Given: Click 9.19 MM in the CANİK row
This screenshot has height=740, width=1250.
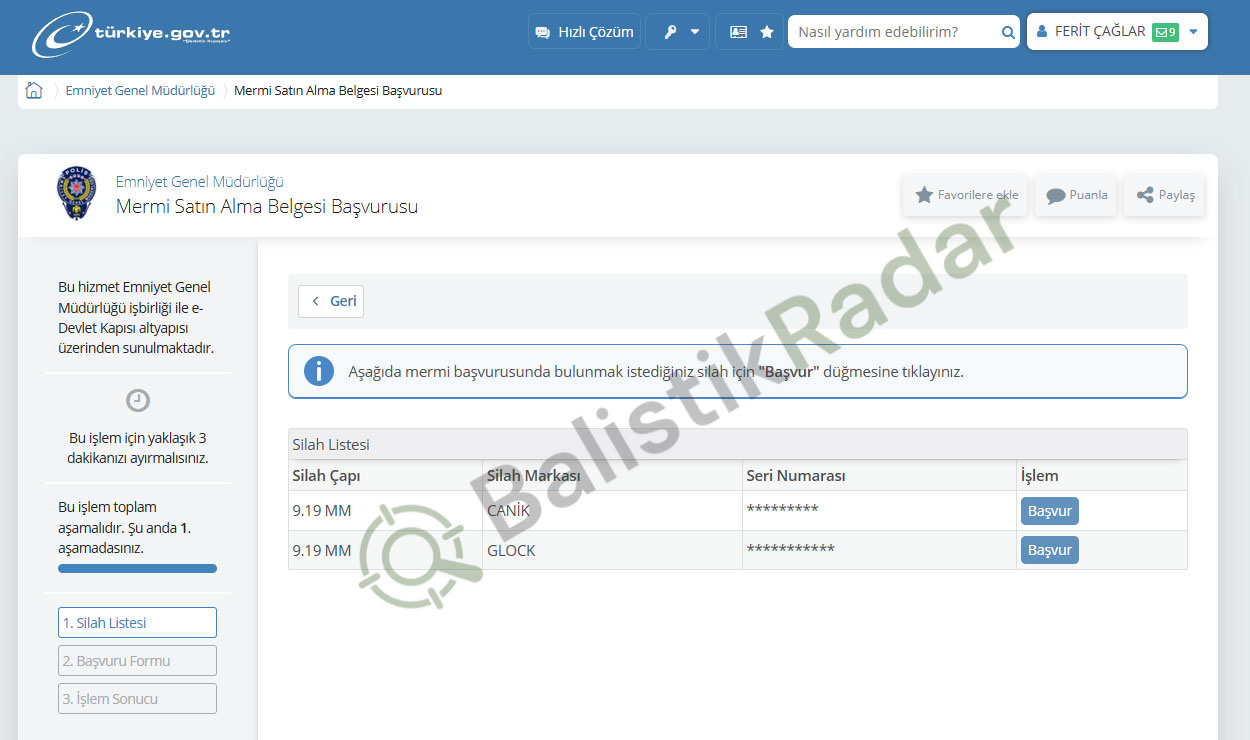Looking at the screenshot, I should (322, 511).
